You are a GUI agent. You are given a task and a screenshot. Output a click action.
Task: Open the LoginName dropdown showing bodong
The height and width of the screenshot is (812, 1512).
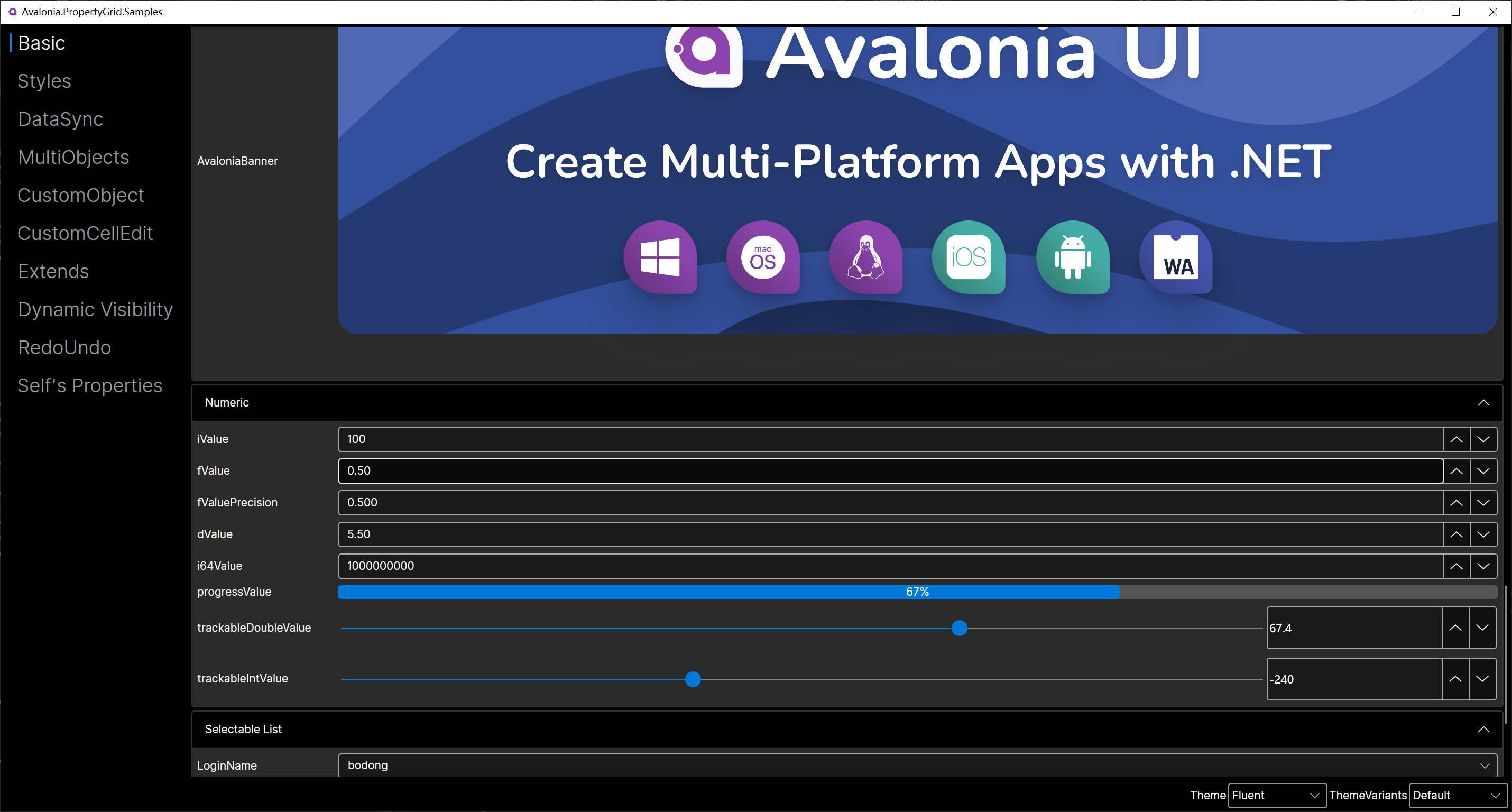(x=917, y=765)
